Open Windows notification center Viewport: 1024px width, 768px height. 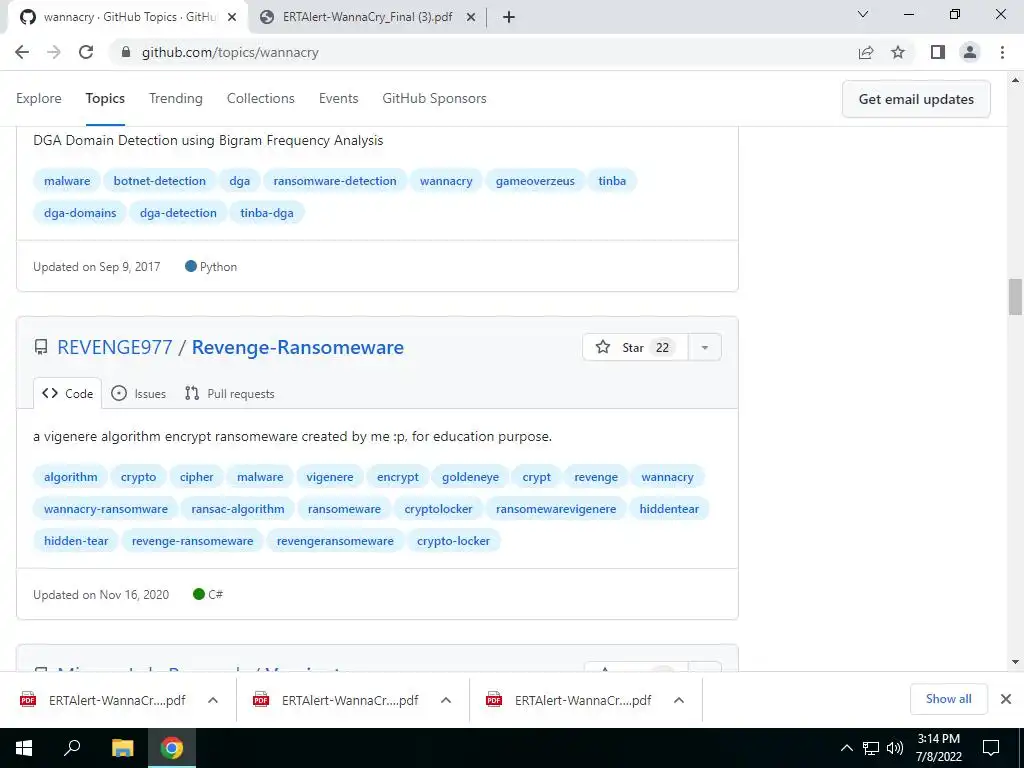click(991, 748)
